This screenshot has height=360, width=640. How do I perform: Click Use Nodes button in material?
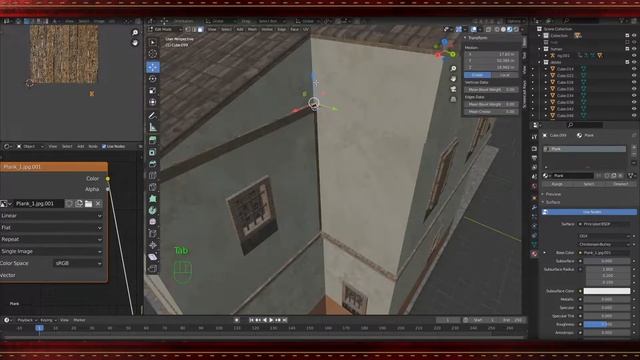[589, 212]
